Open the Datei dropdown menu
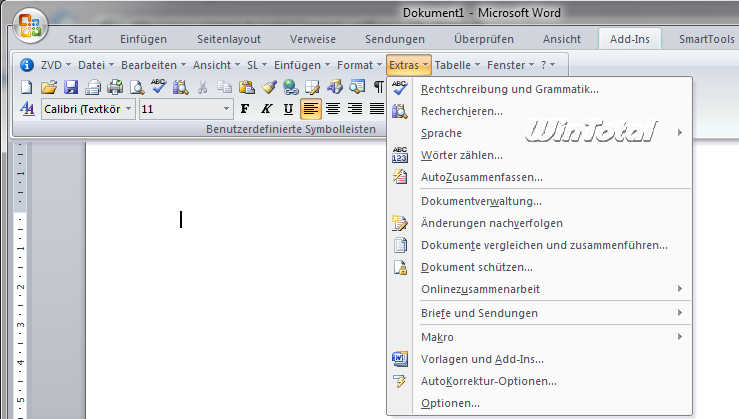The image size is (739, 419). pos(96,65)
